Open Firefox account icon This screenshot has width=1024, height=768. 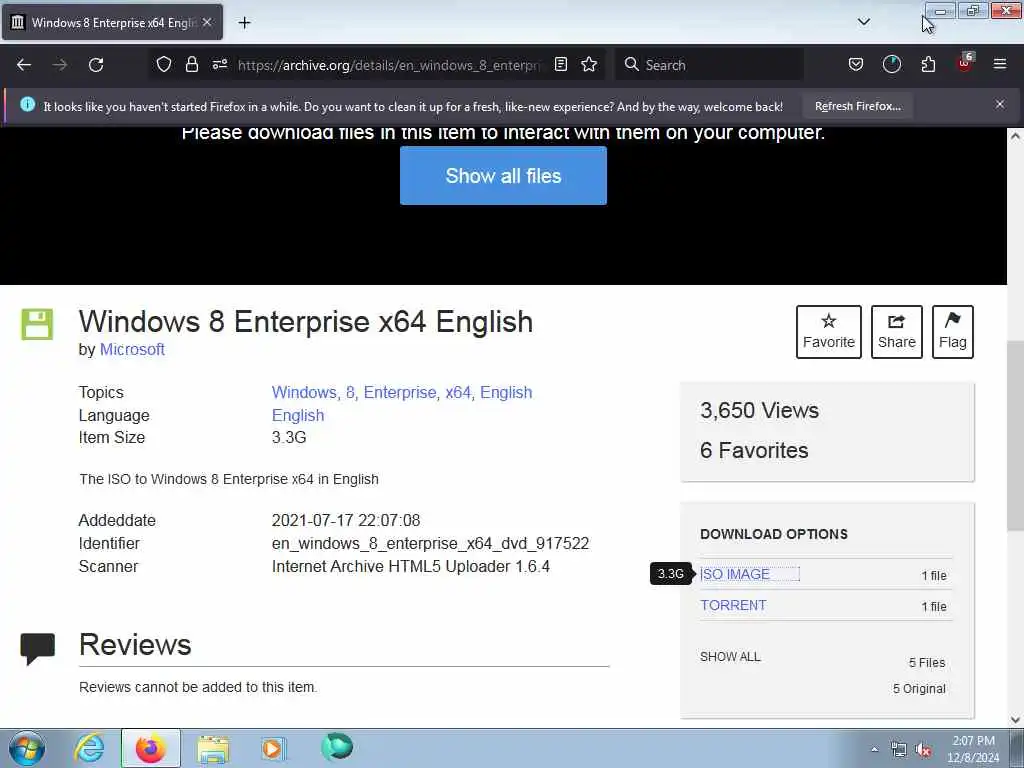click(891, 64)
